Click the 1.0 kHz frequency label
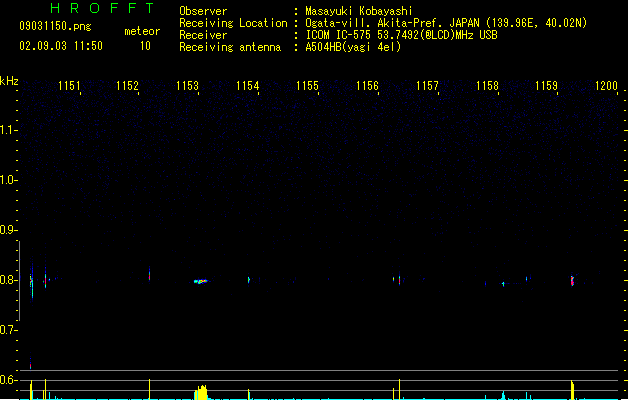 coord(8,180)
